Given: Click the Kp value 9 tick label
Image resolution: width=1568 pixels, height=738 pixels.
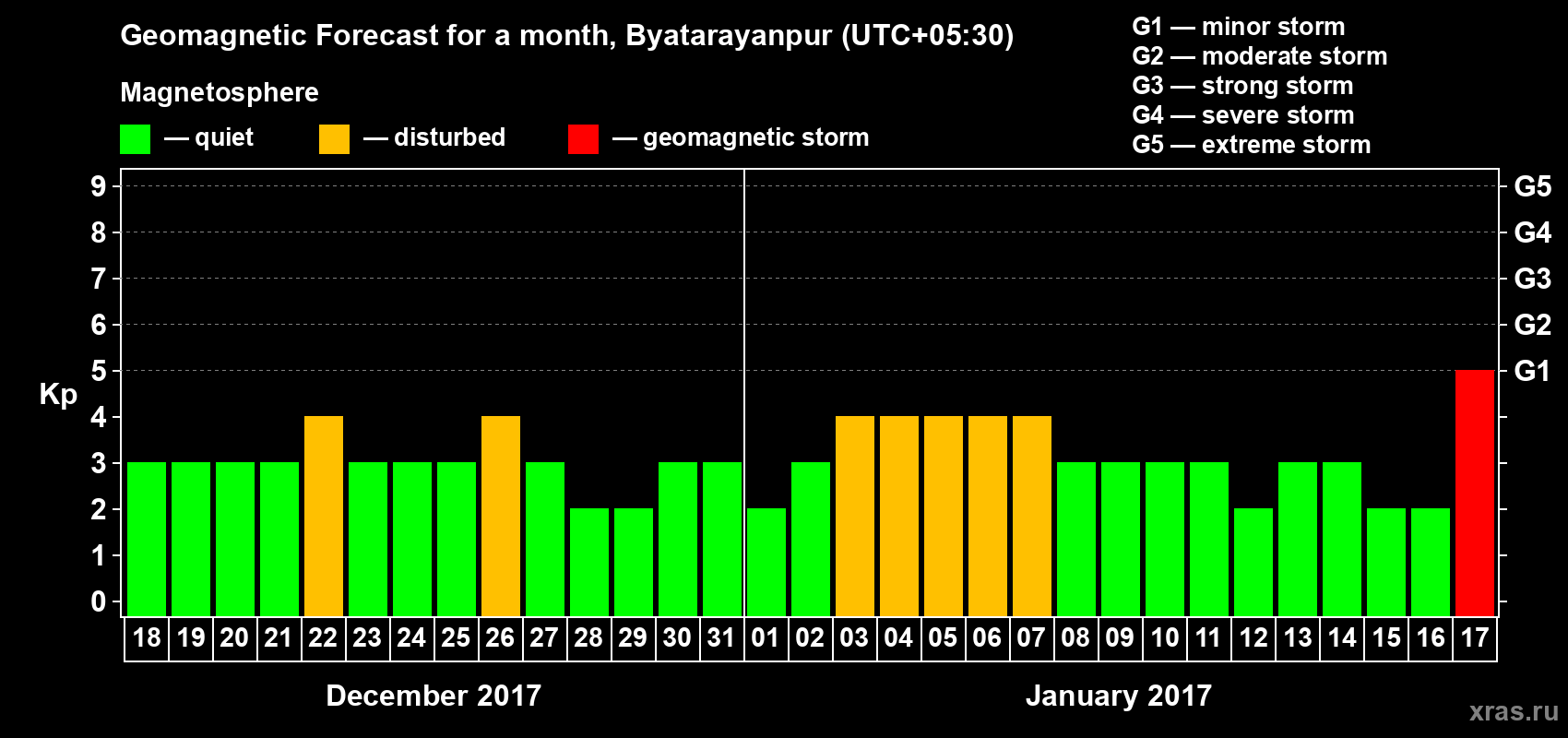Looking at the screenshot, I should pyautogui.click(x=99, y=186).
